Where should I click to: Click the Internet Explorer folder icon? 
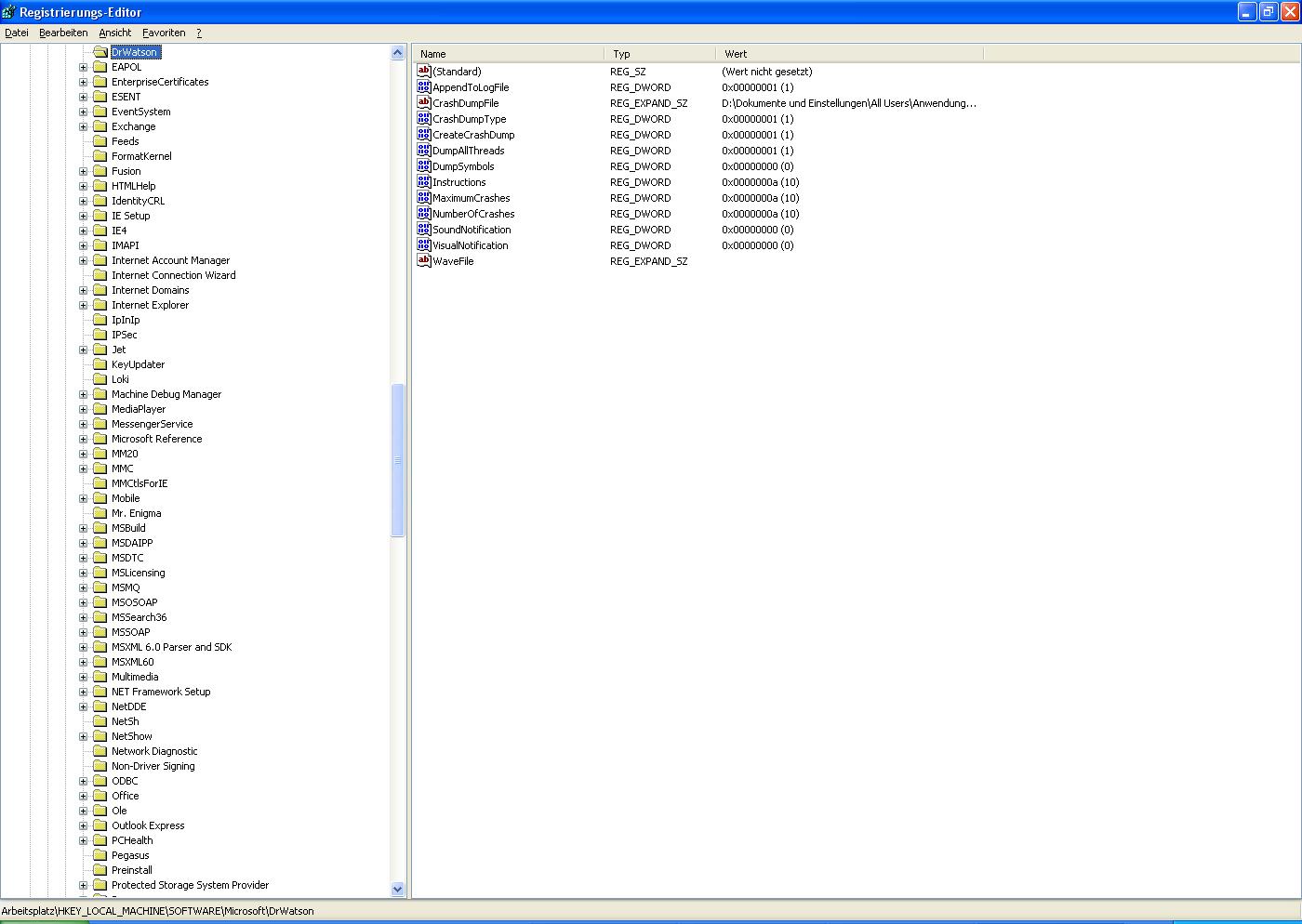coord(100,305)
